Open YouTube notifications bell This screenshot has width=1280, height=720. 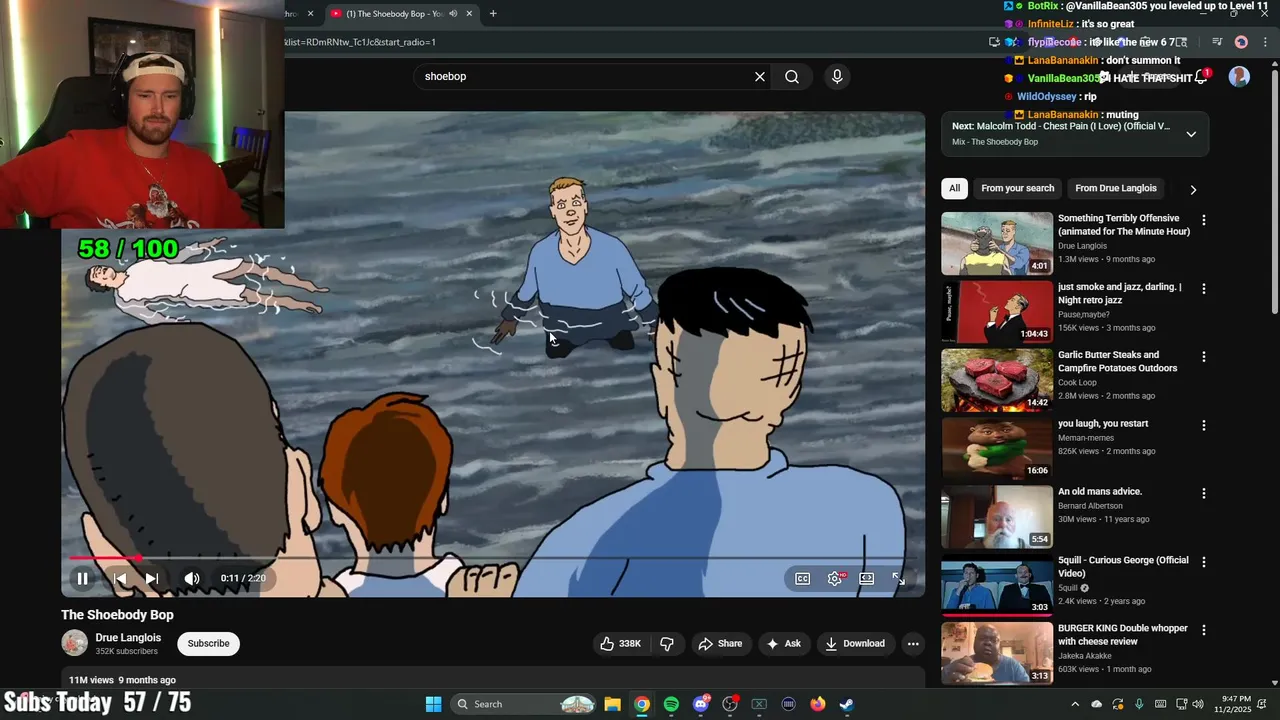click(1201, 77)
